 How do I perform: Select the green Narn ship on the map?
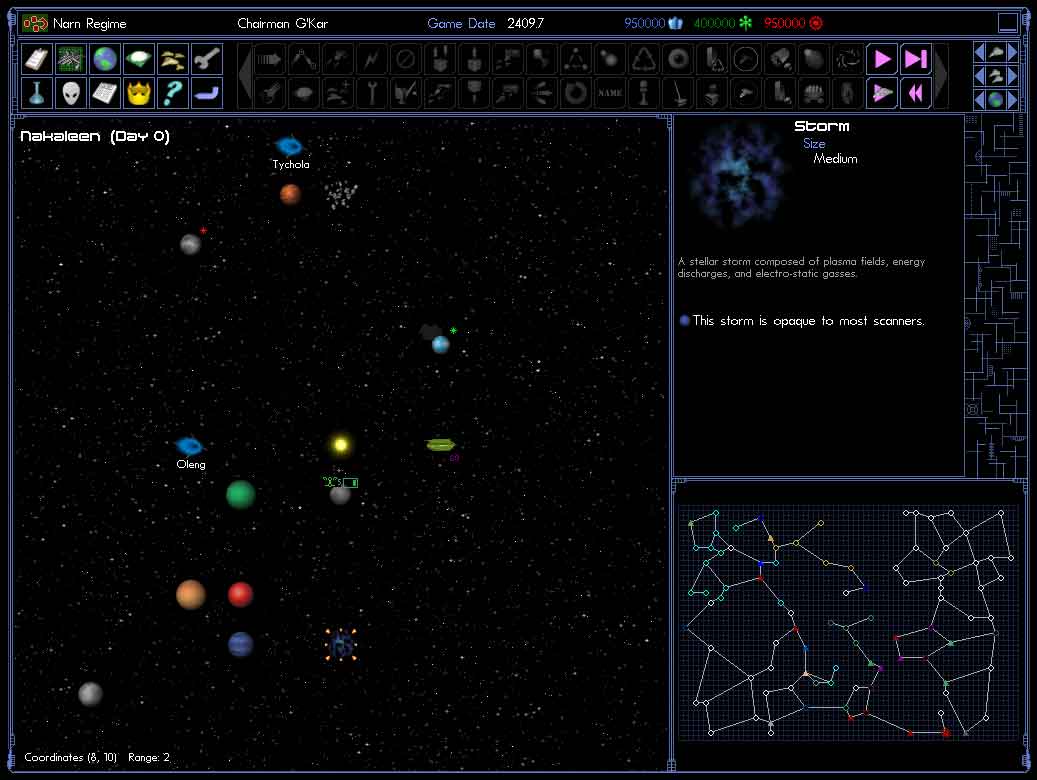coord(441,445)
